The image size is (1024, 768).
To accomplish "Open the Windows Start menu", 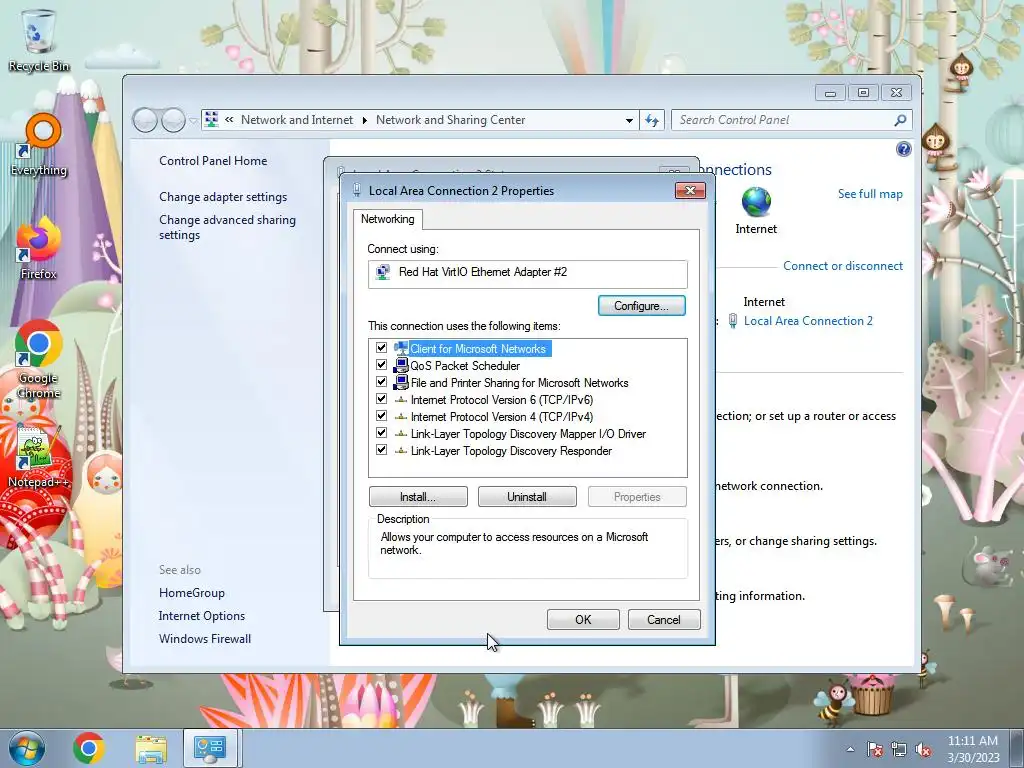I will click(x=26, y=748).
